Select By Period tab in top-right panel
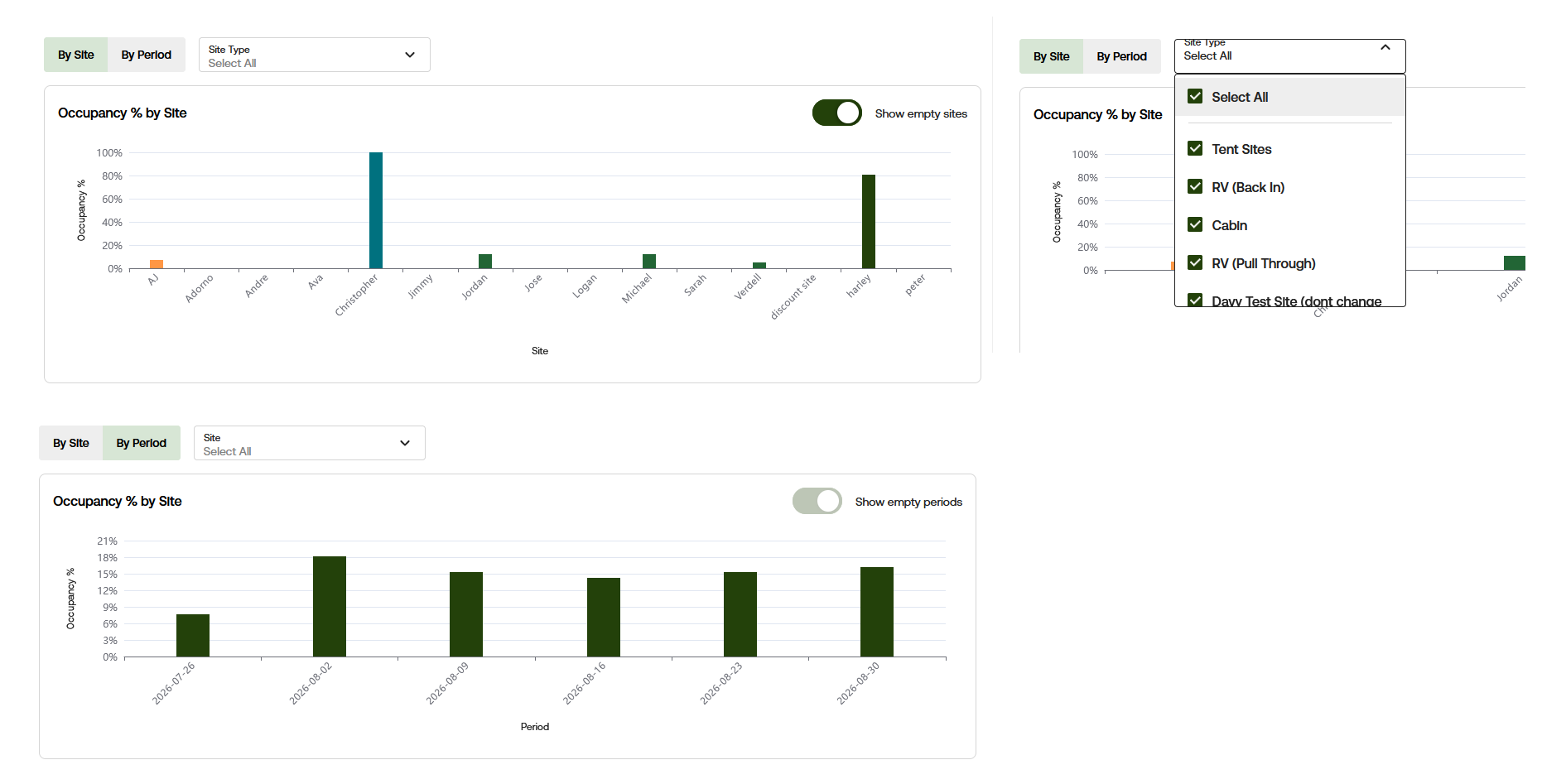Viewport: 1542px width, 784px height. (1121, 56)
